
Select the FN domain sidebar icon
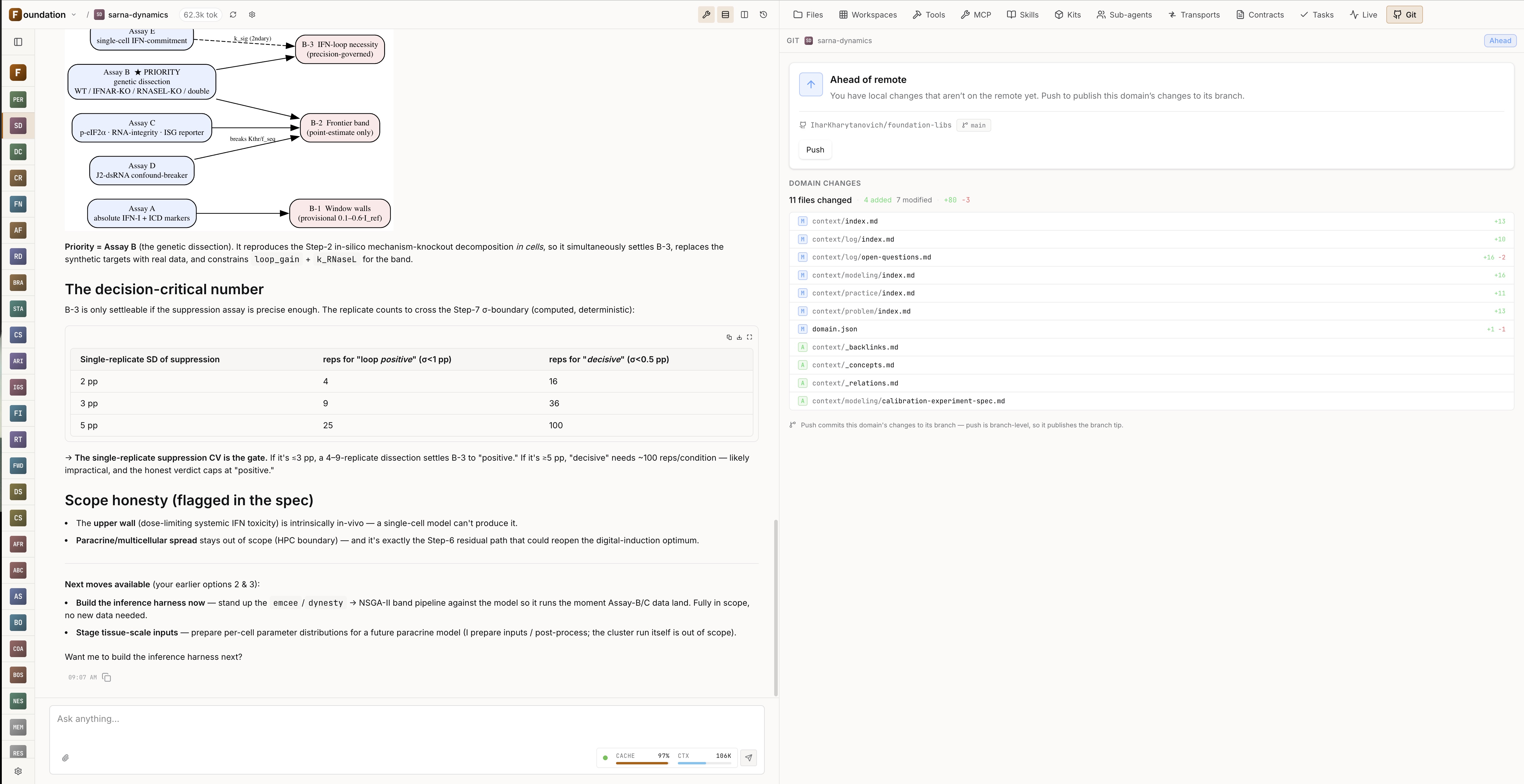[x=18, y=204]
